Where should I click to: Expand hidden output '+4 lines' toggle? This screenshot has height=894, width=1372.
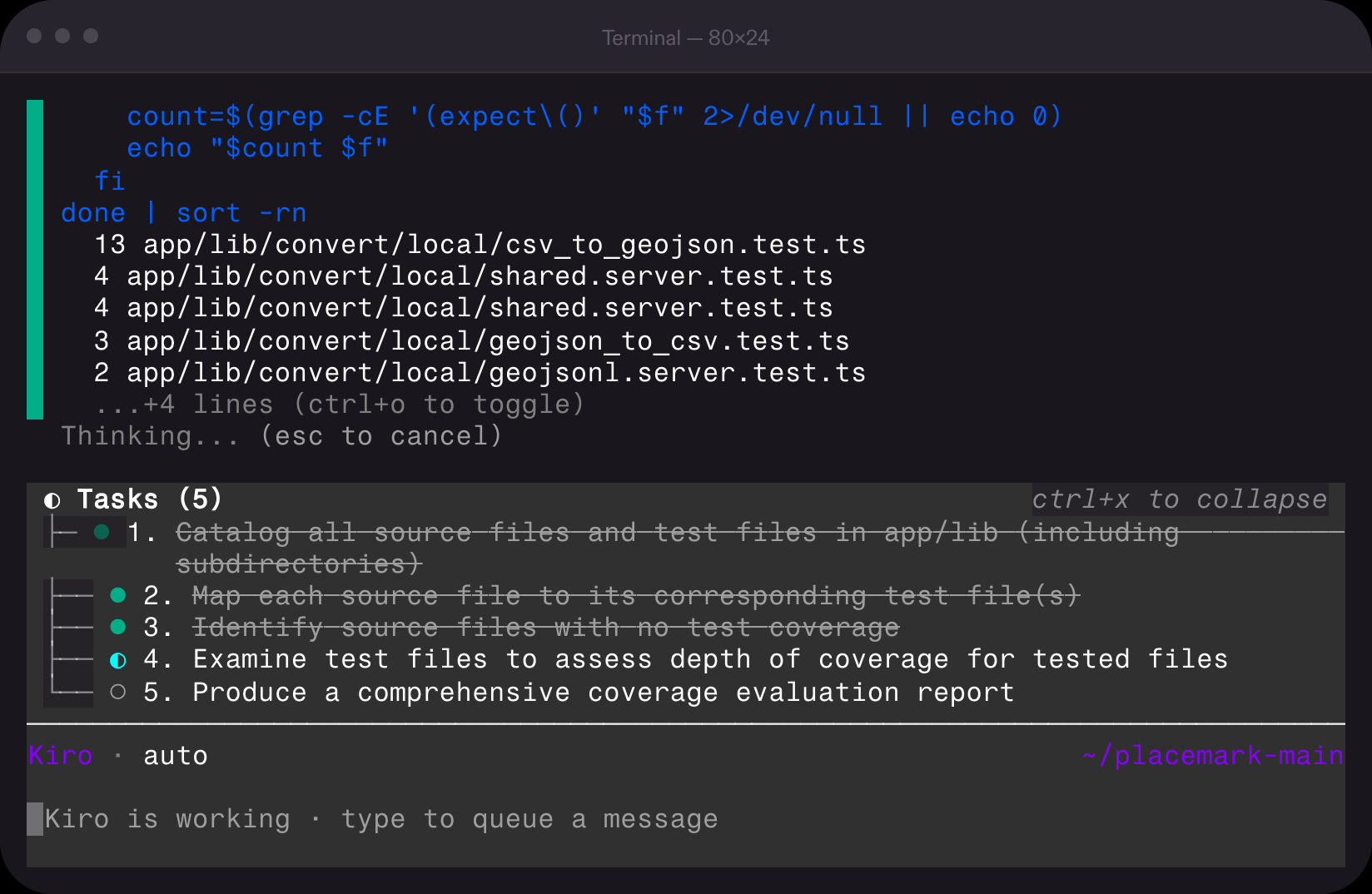click(340, 405)
